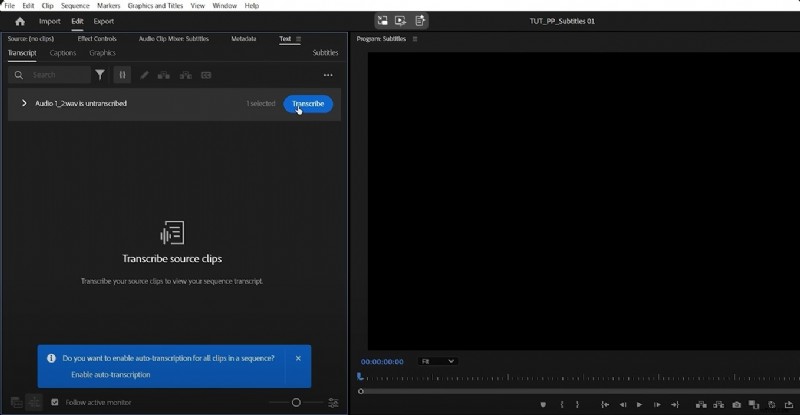The height and width of the screenshot is (415, 800).
Task: Click the Comparison View icon
Action: pyautogui.click(x=754, y=405)
